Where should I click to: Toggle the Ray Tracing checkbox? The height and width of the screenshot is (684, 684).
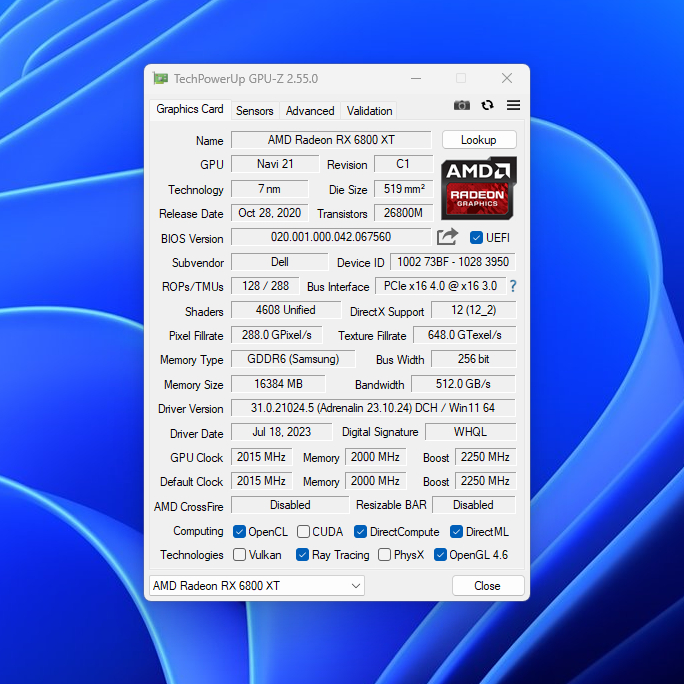point(302,555)
